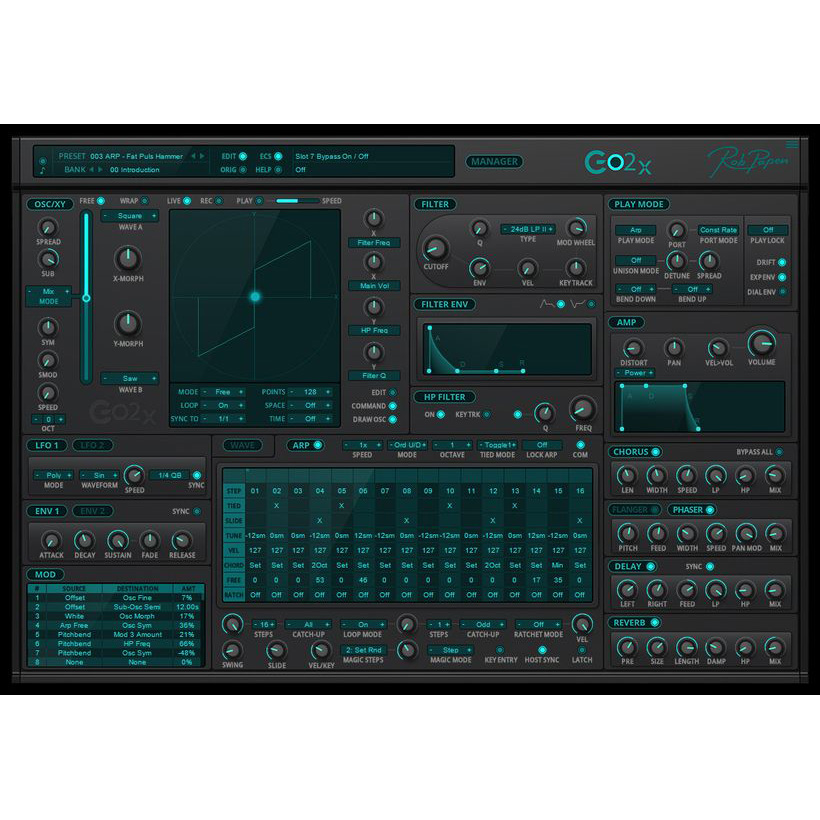Click the HP filter FREQ knob
Image resolution: width=820 pixels, height=820 pixels.
point(583,409)
